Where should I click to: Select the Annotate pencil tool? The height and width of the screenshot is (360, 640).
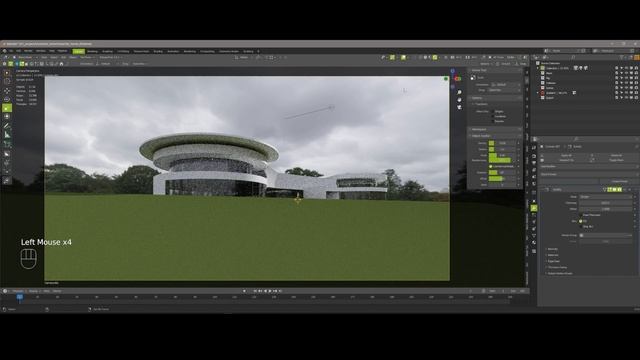(7, 126)
